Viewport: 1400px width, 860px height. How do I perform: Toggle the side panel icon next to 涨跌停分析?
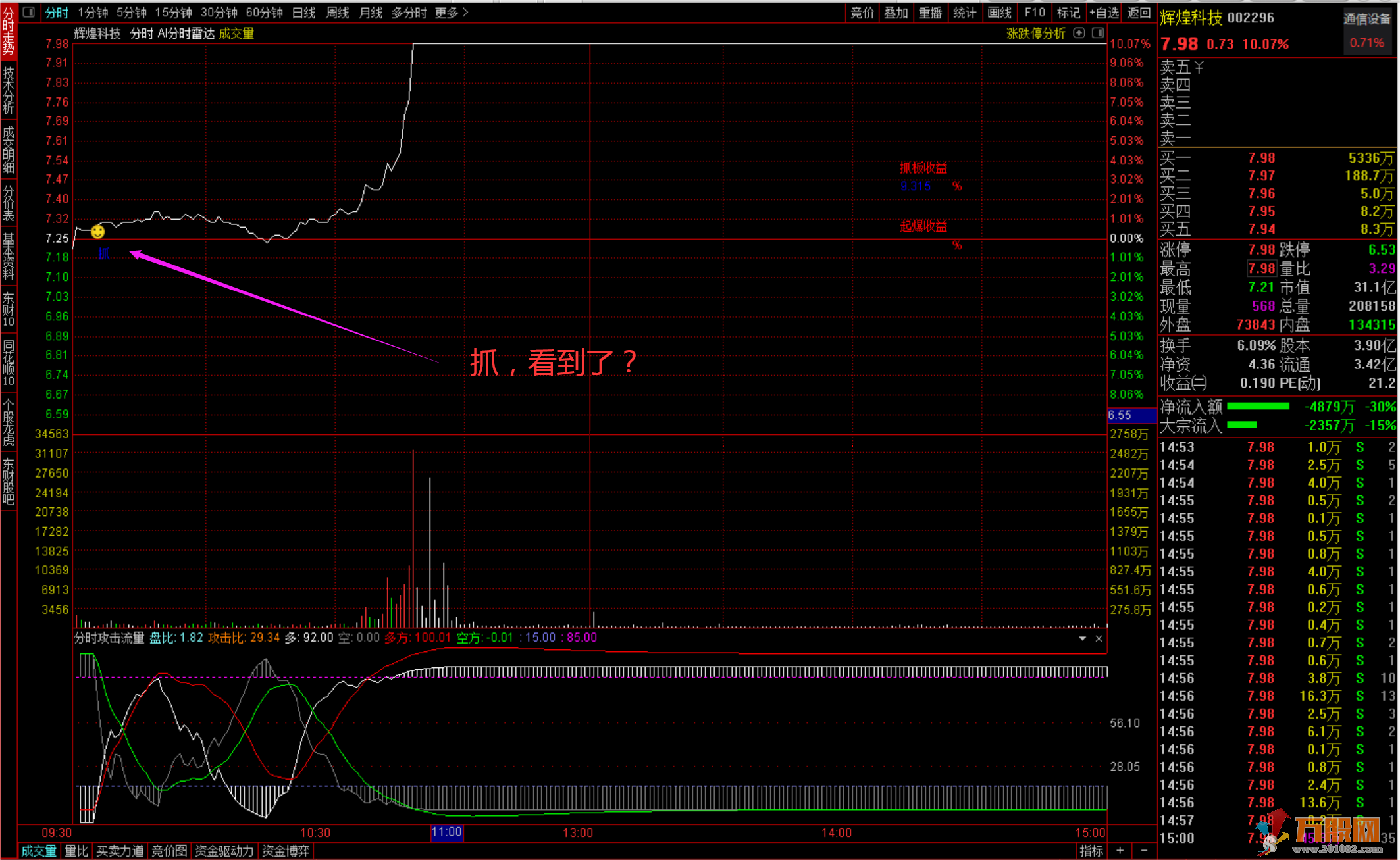[1098, 33]
